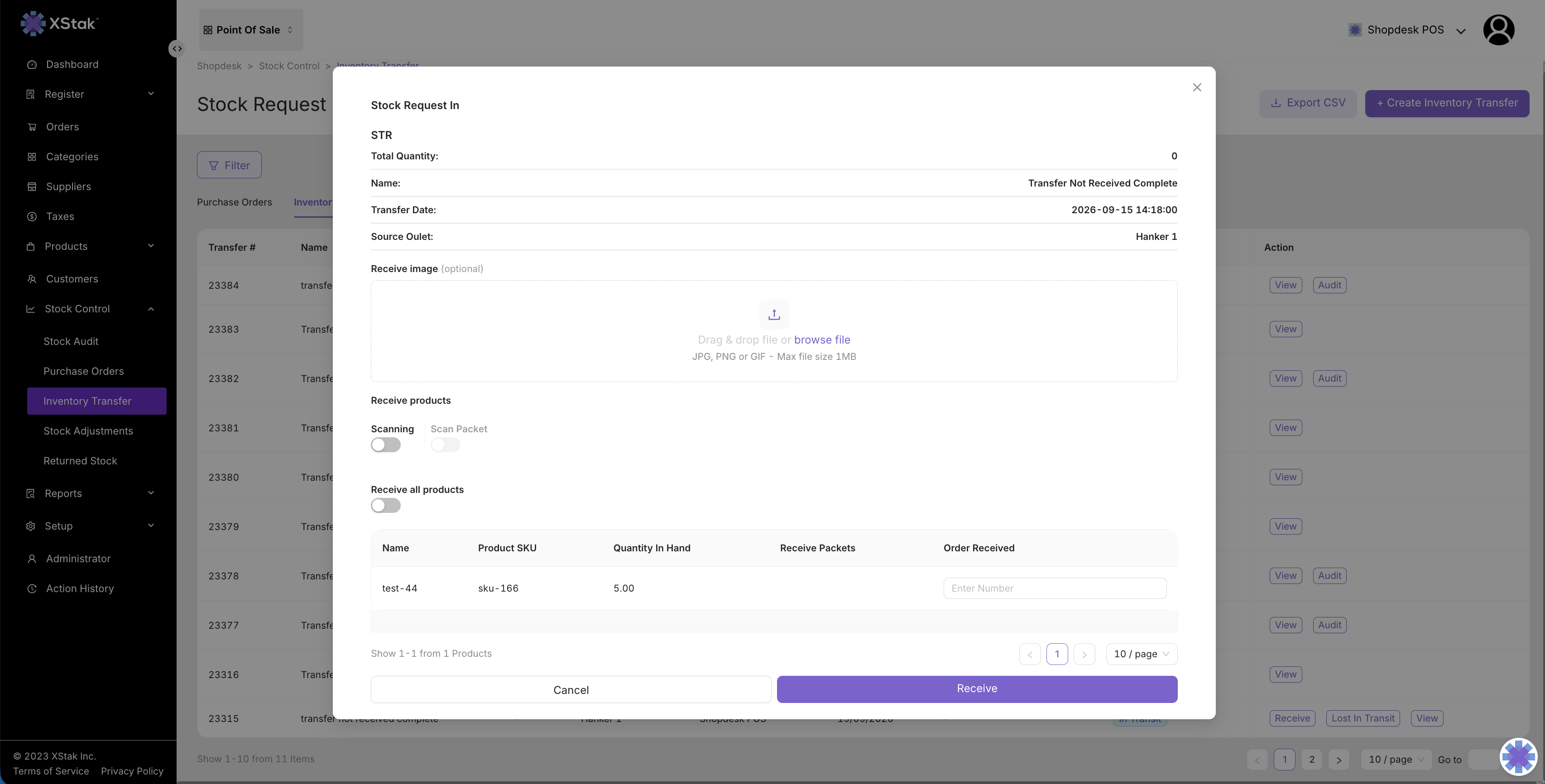The height and width of the screenshot is (784, 1545).
Task: Click the Cancel button
Action: (x=571, y=689)
